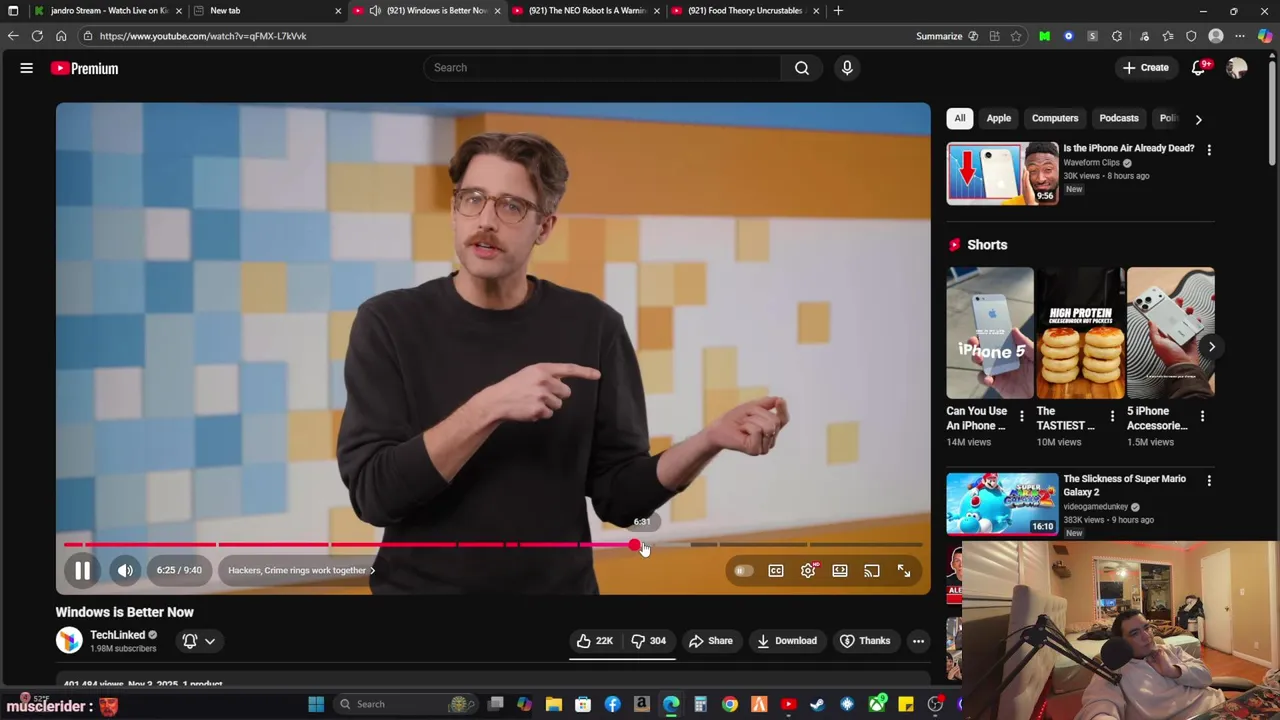
Task: Open more actions ellipsis under video
Action: coord(918,641)
